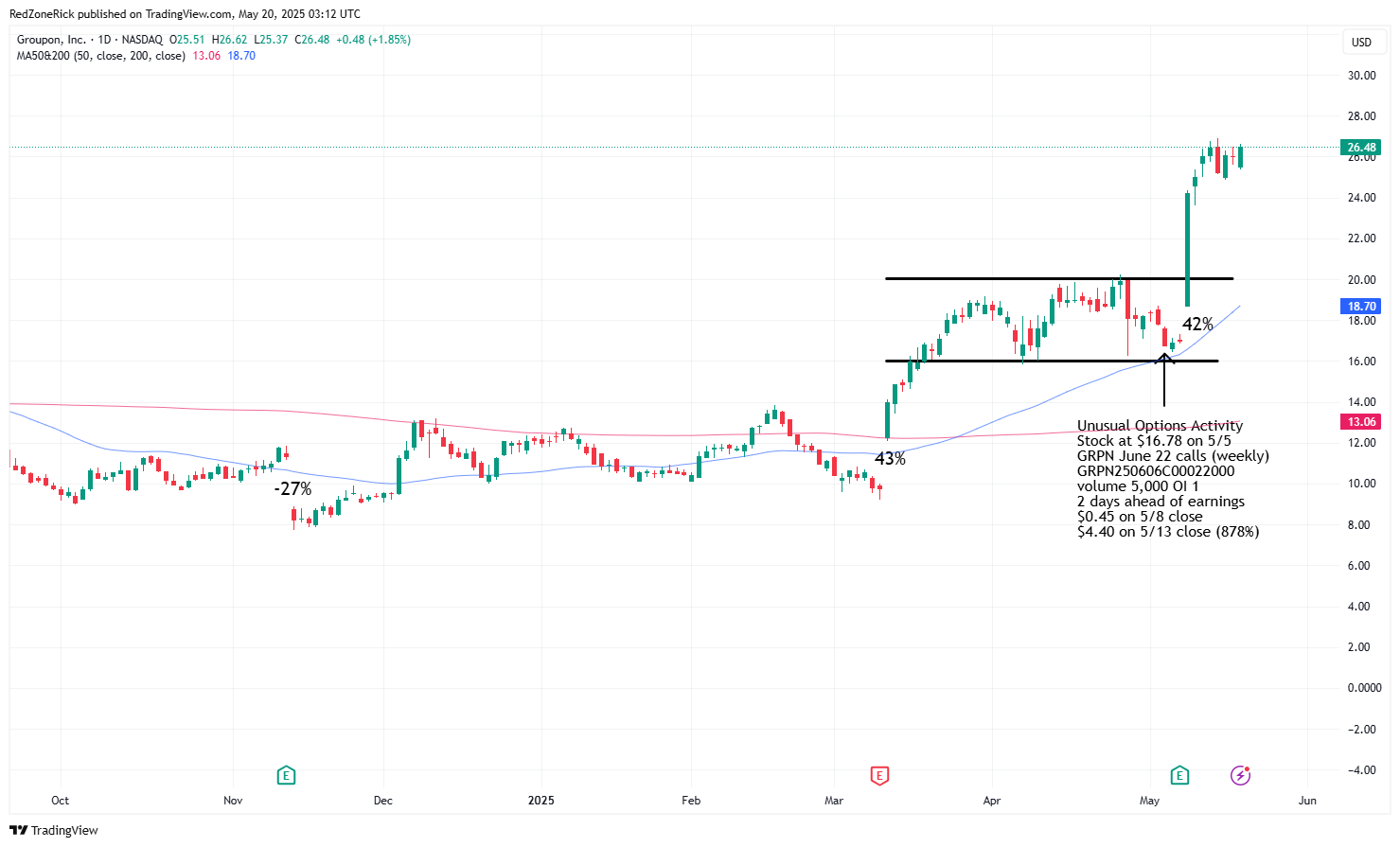Click the 10.00 price axis label
This screenshot has height=847, width=1400.
coord(1361,484)
